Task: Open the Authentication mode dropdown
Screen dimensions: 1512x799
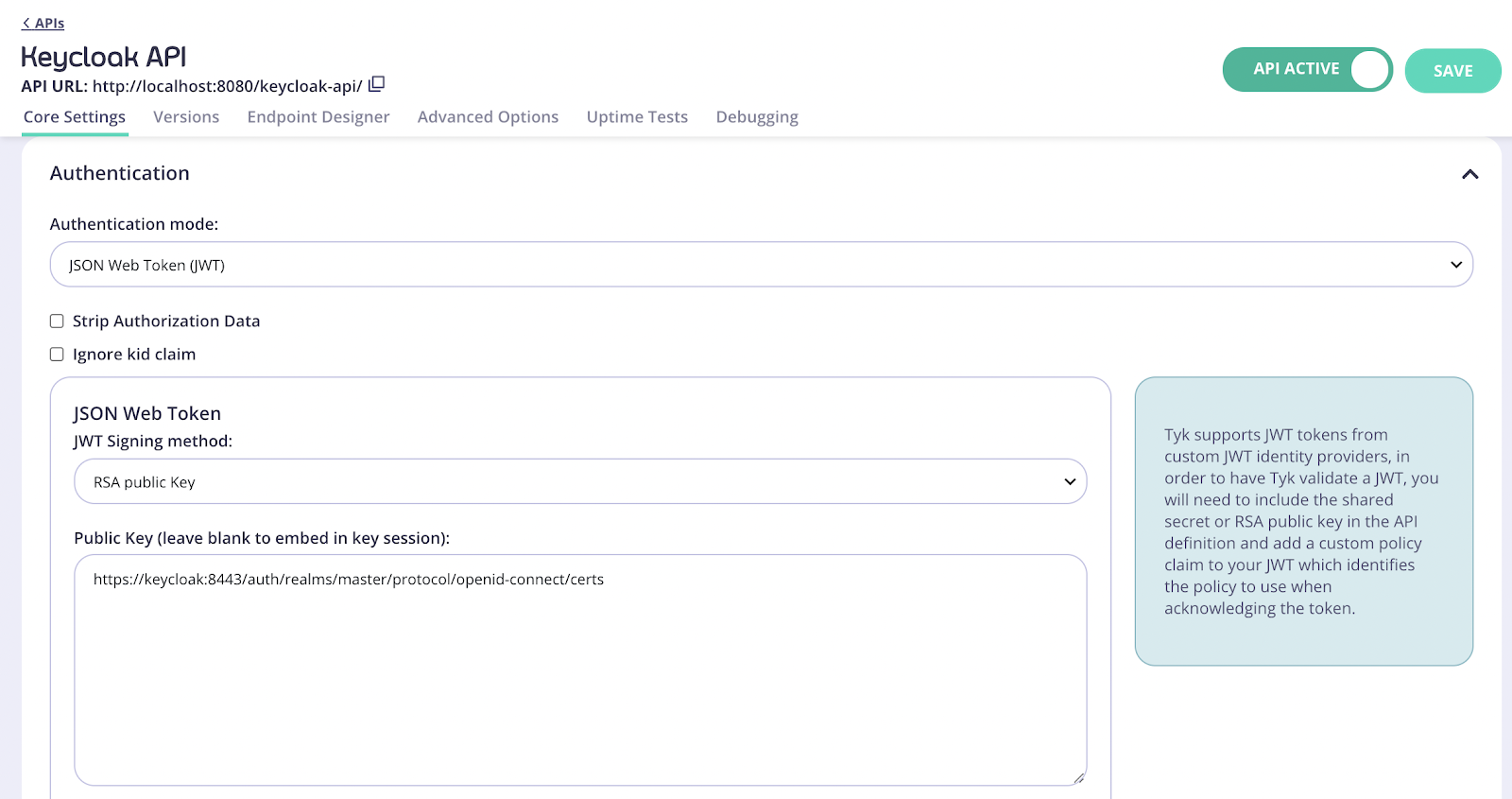Action: click(761, 265)
